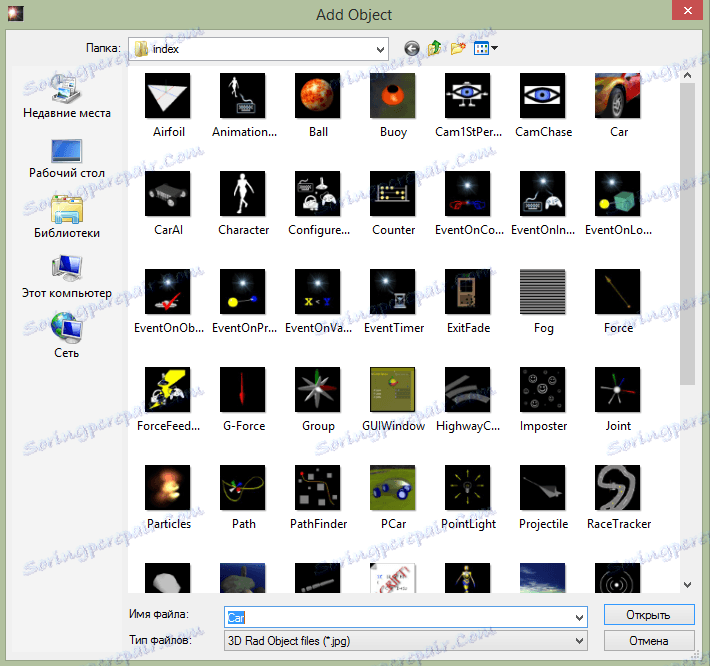Select the HighwayC... object icon
The image size is (710, 666).
[468, 389]
